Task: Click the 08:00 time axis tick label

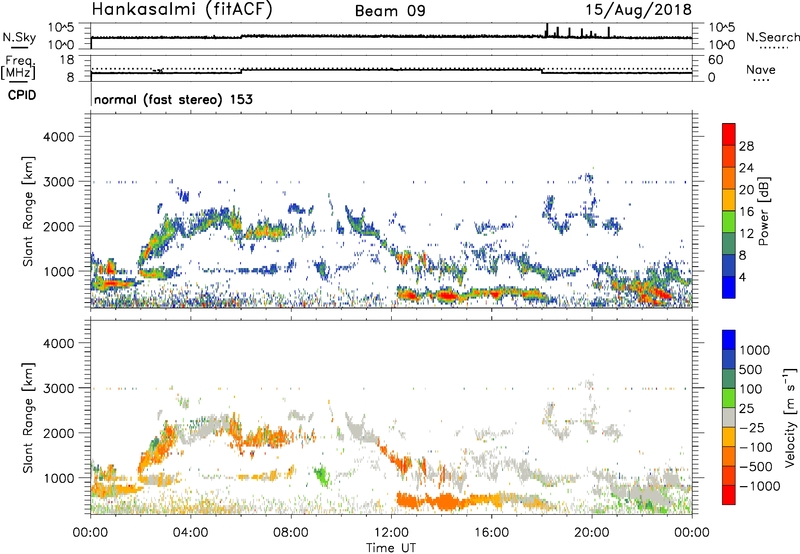Action: click(291, 533)
